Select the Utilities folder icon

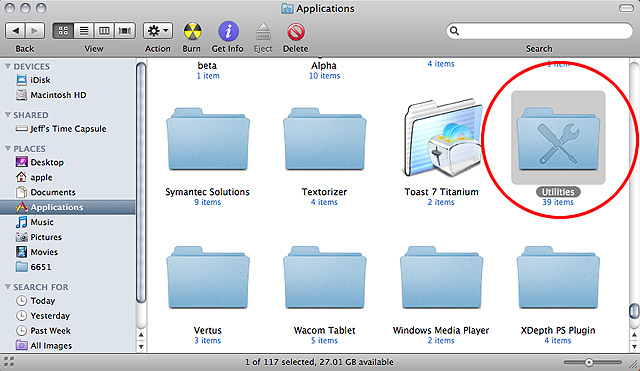pos(558,138)
